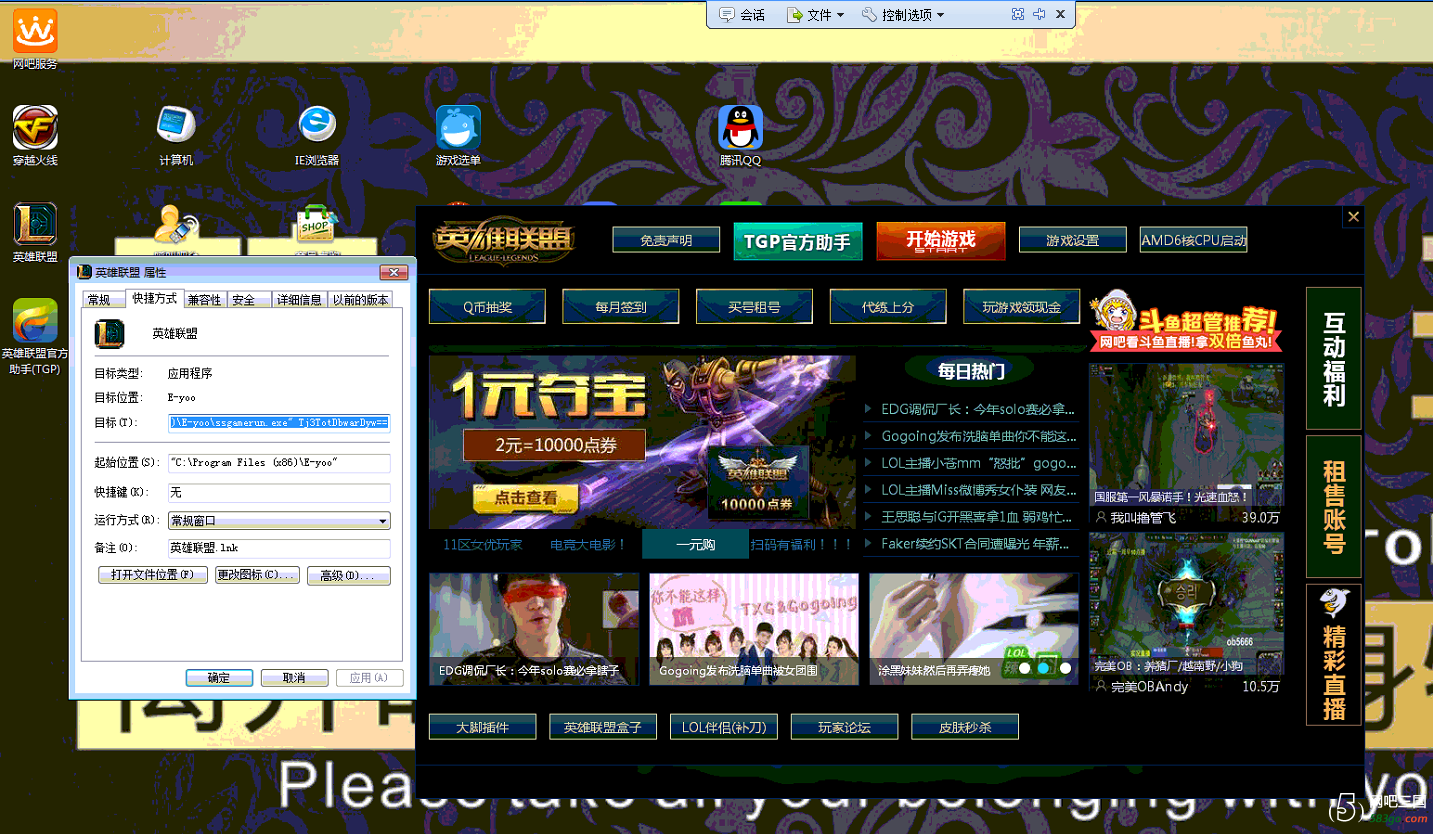Click the 互动福利 side tab
Image resolution: width=1433 pixels, height=834 pixels.
point(1334,359)
